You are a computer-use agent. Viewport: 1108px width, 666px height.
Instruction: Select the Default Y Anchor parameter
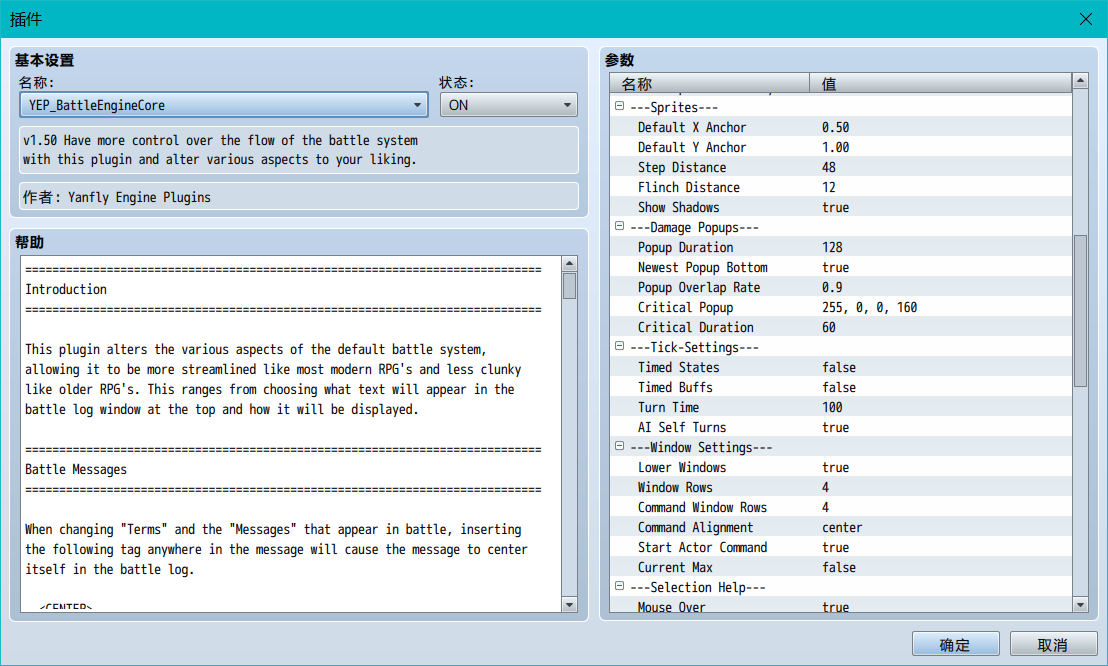841,147
